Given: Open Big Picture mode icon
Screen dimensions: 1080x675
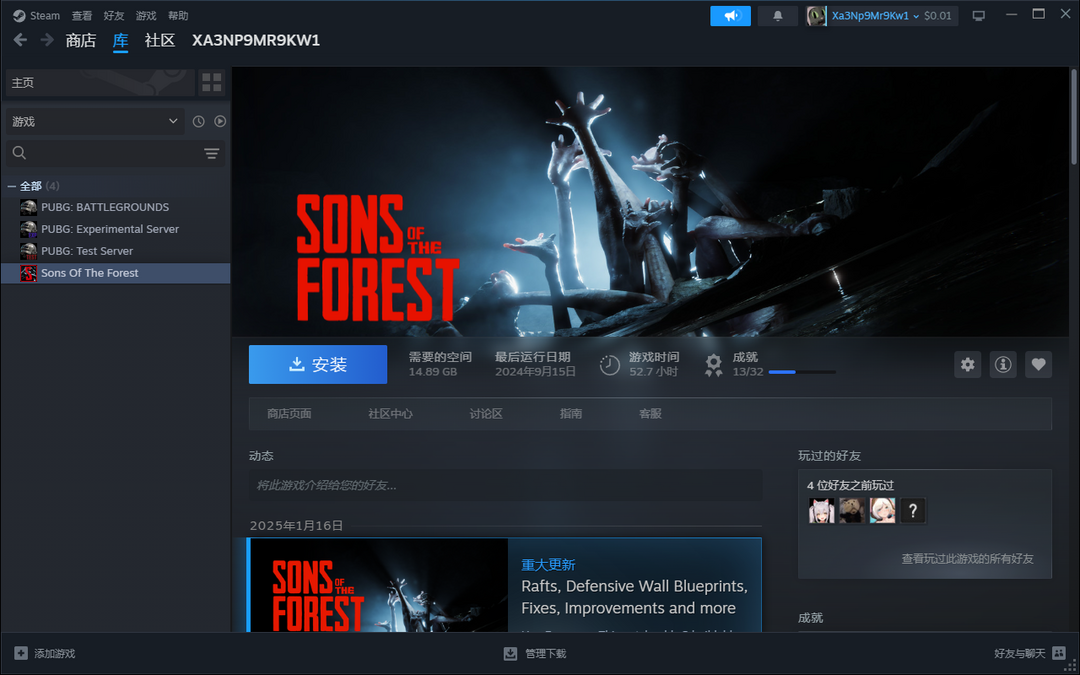Looking at the screenshot, I should (x=978, y=16).
